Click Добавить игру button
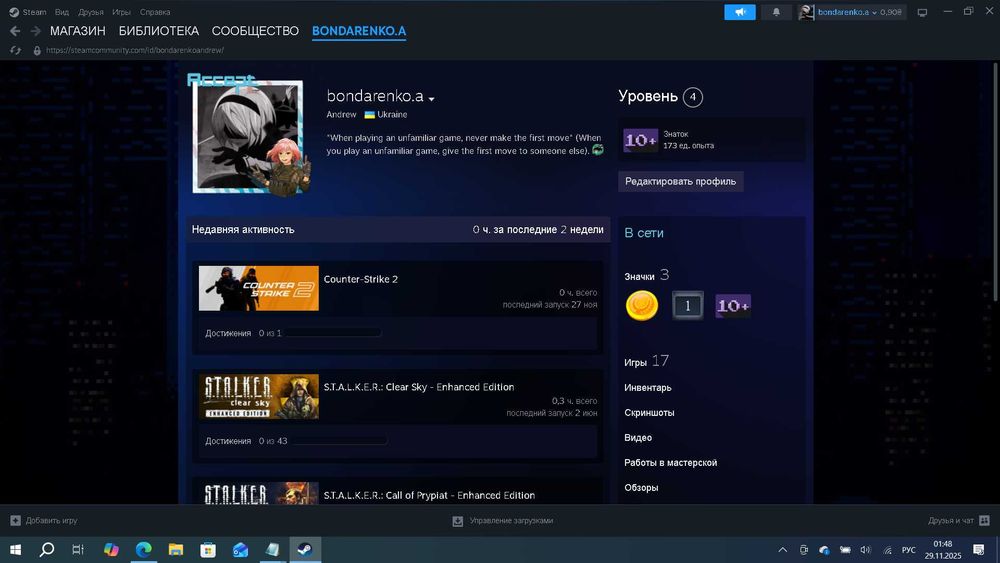The height and width of the screenshot is (563, 1000). (x=44, y=521)
